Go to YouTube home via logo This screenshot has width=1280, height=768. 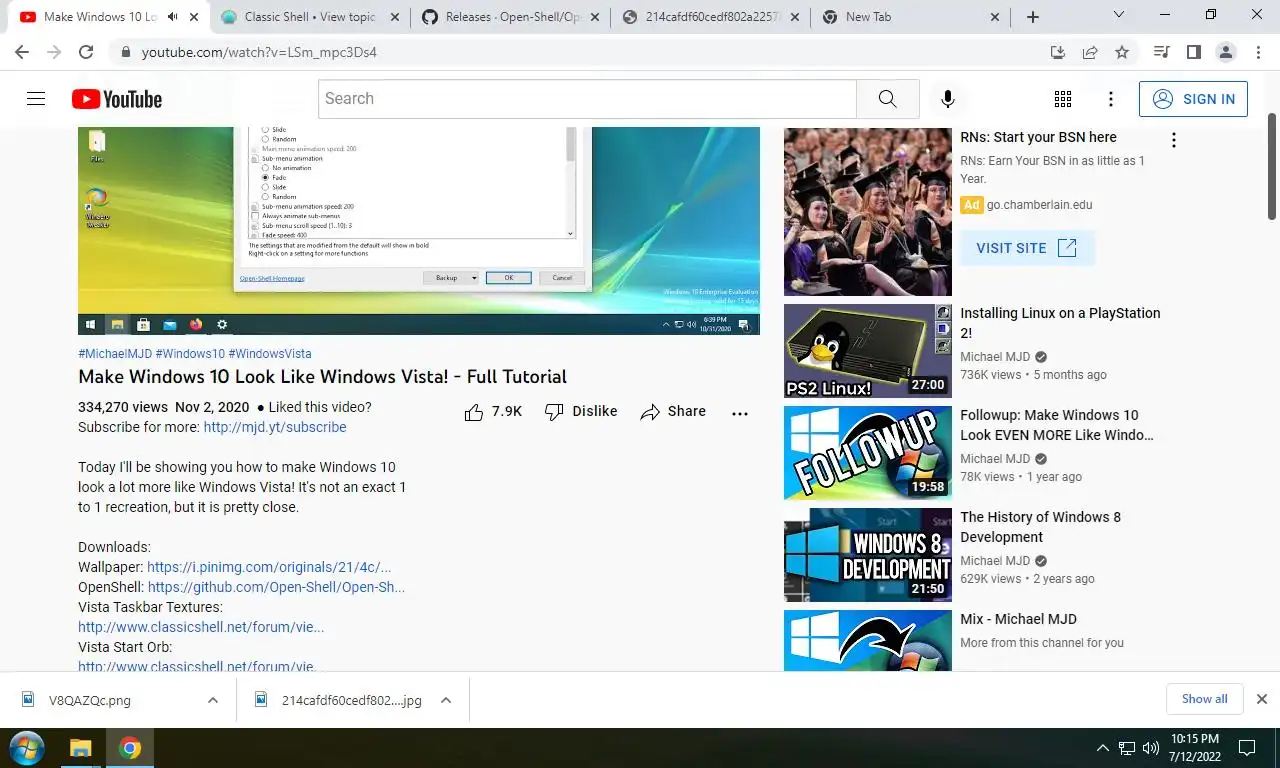click(x=117, y=99)
